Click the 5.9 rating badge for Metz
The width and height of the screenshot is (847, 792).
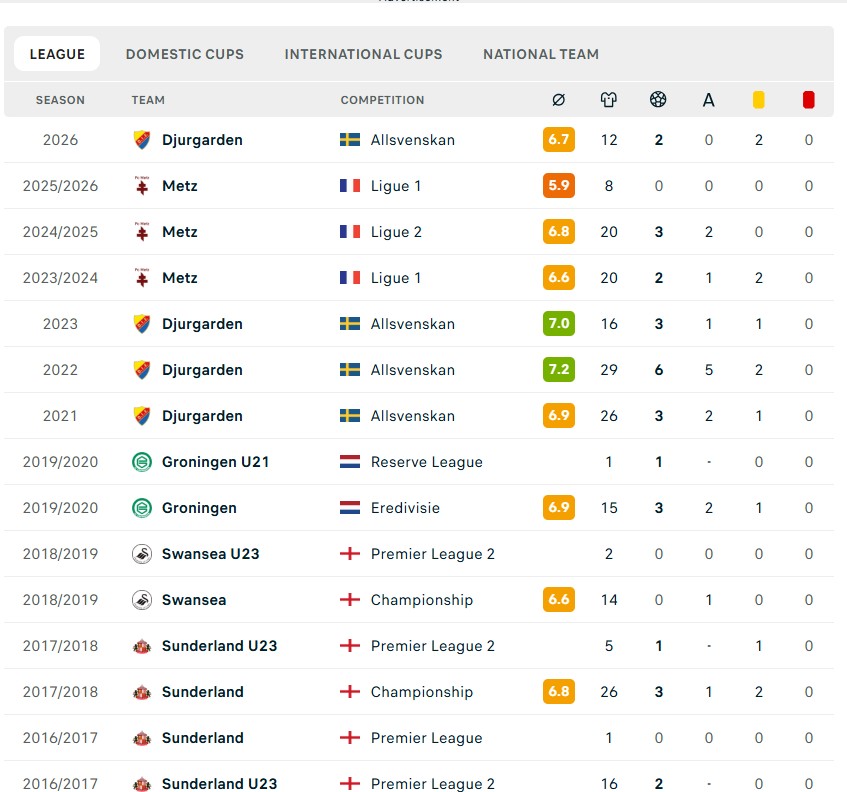(559, 186)
